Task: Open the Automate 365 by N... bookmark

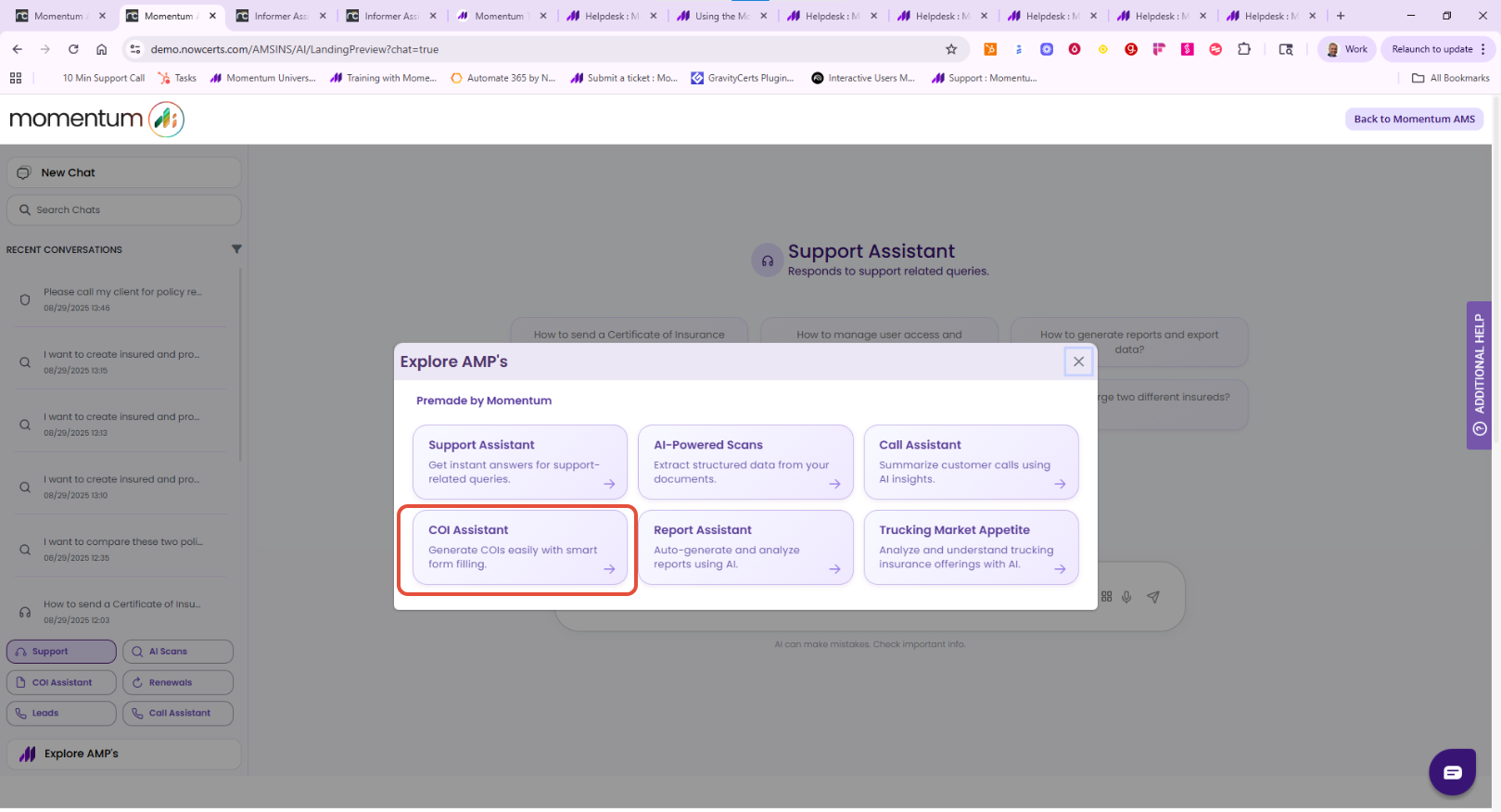Action: [x=503, y=78]
